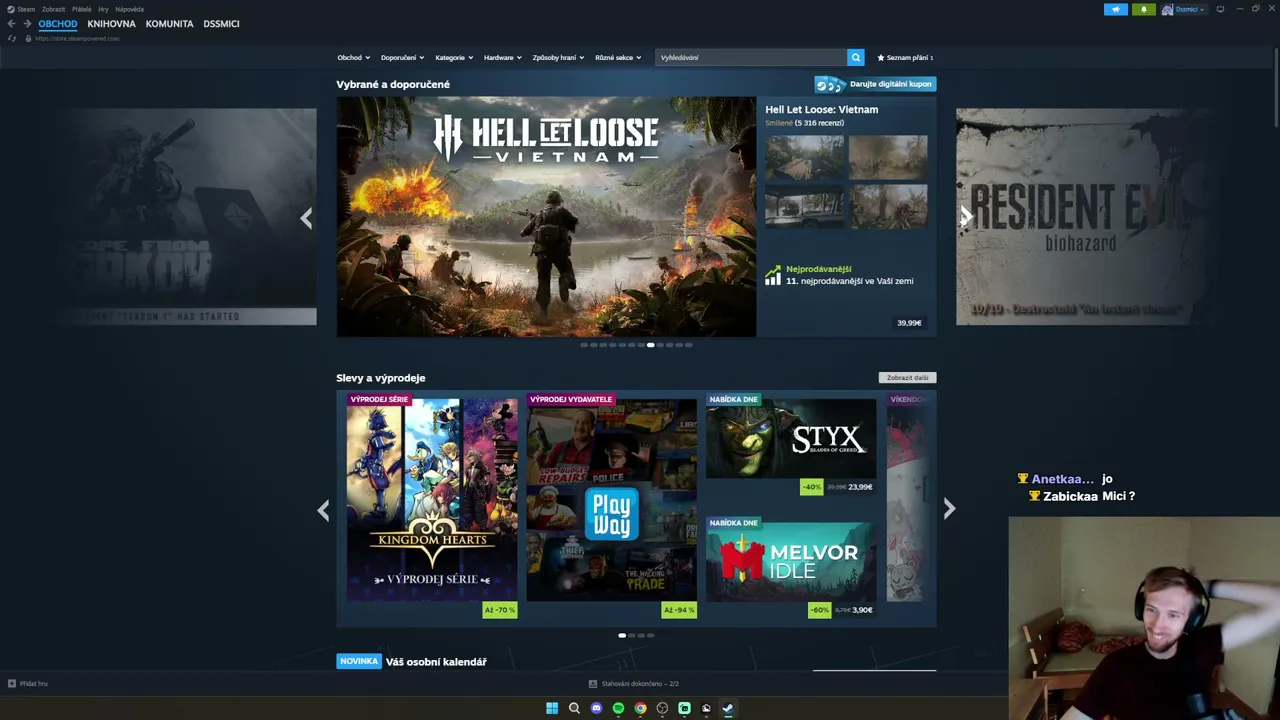1280x720 pixels.
Task: Expand the Způsoby hraní dropdown
Action: (x=558, y=58)
